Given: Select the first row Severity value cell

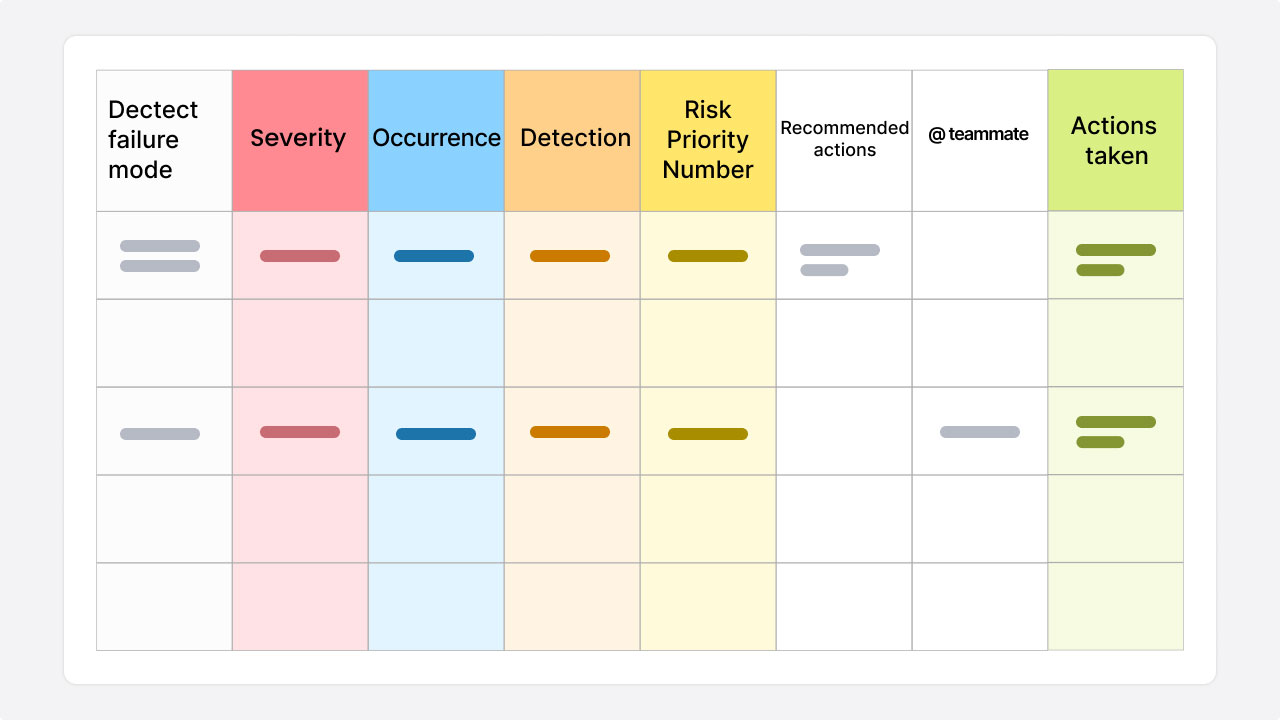Looking at the screenshot, I should coord(300,256).
